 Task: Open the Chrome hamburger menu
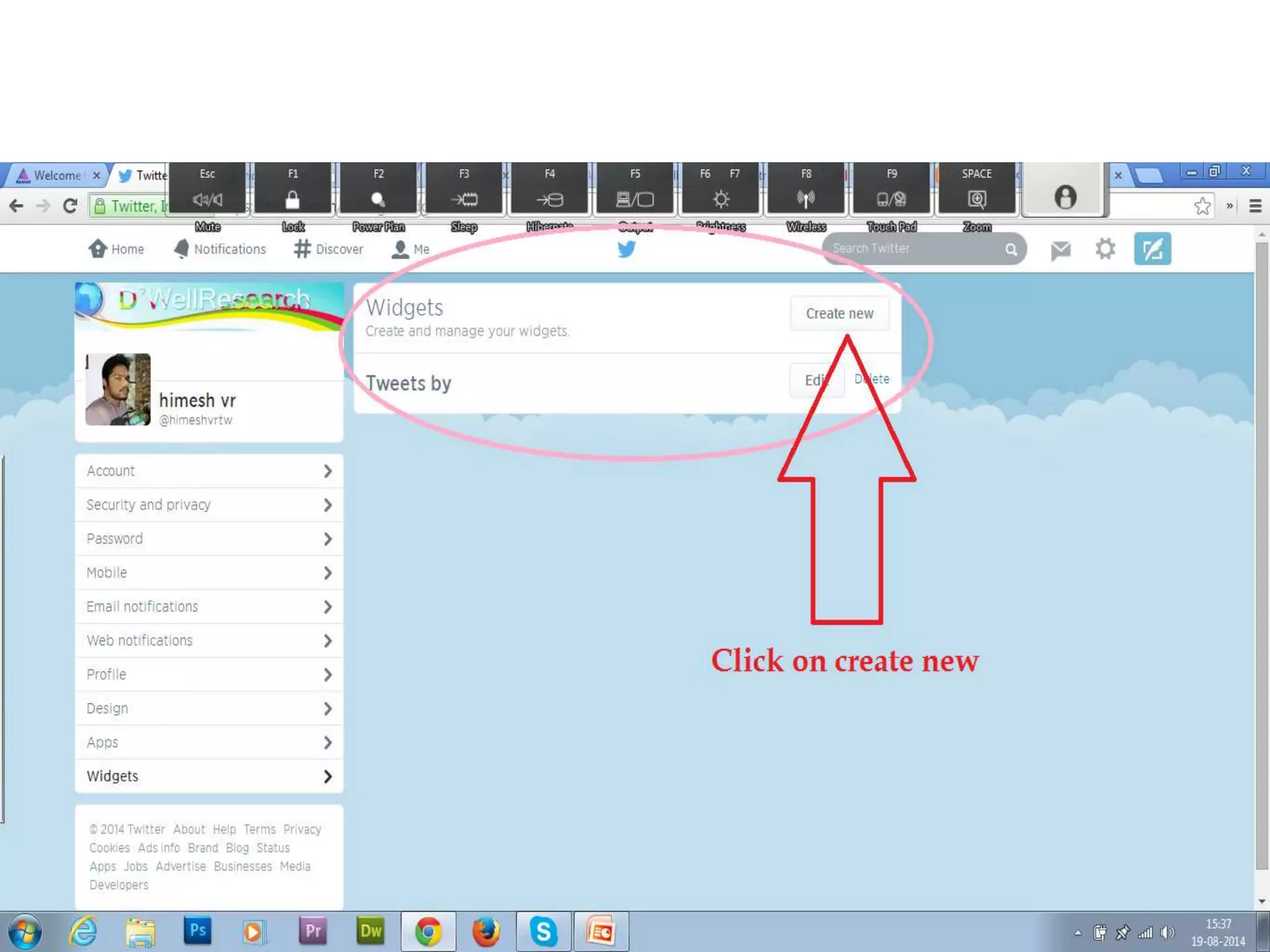(x=1255, y=206)
